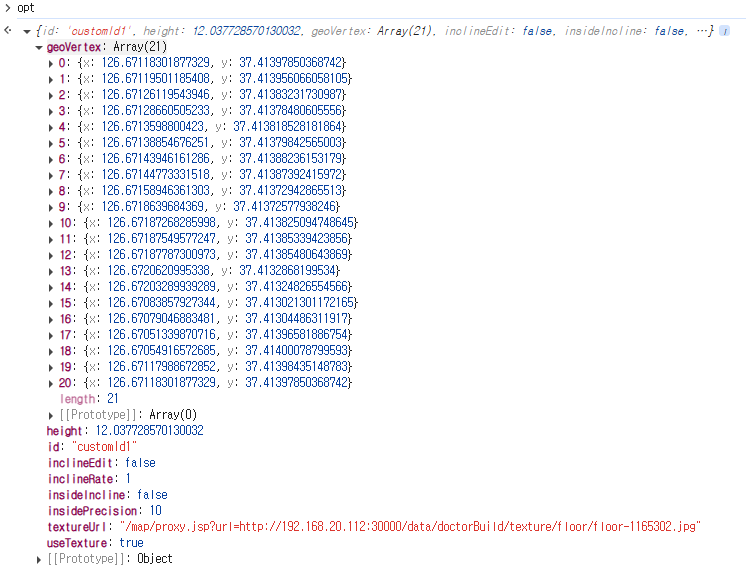This screenshot has height=572, width=746.
Task: Click the output return arrow icon
Action: coord(7,30)
